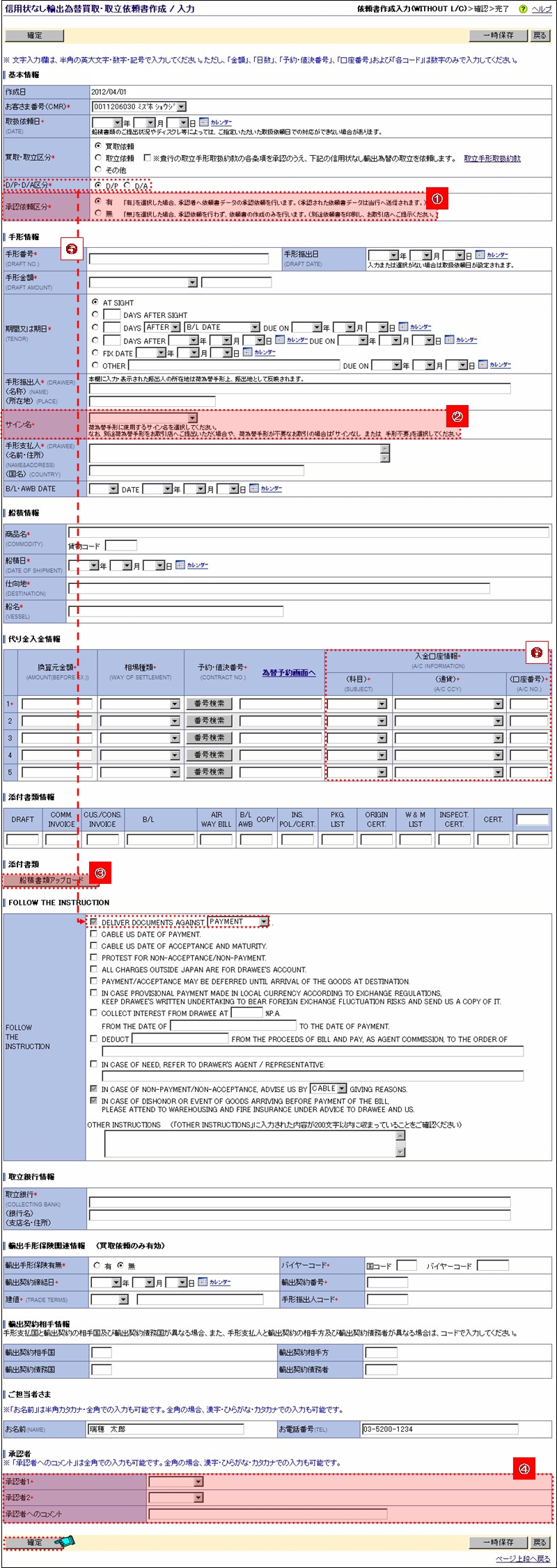Open the B/L DATE tenor dropdown
This screenshot has width=557, height=1568.
[222, 327]
